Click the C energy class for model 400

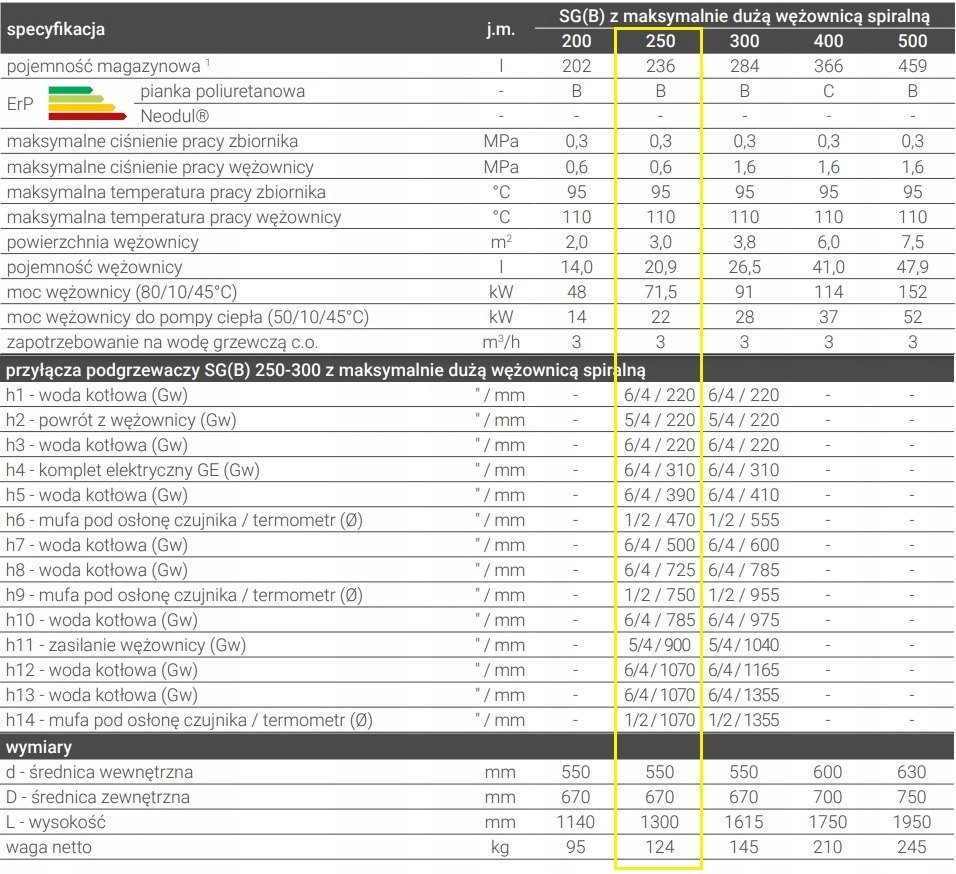click(x=828, y=91)
